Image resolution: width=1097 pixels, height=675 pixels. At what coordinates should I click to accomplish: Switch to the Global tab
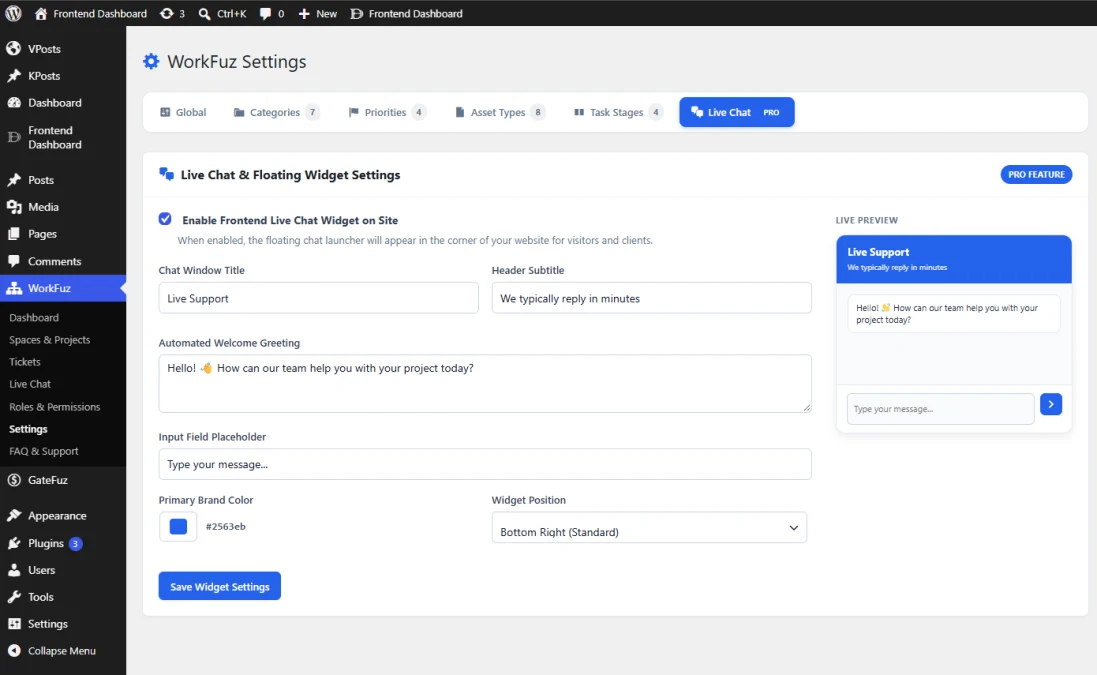(183, 112)
